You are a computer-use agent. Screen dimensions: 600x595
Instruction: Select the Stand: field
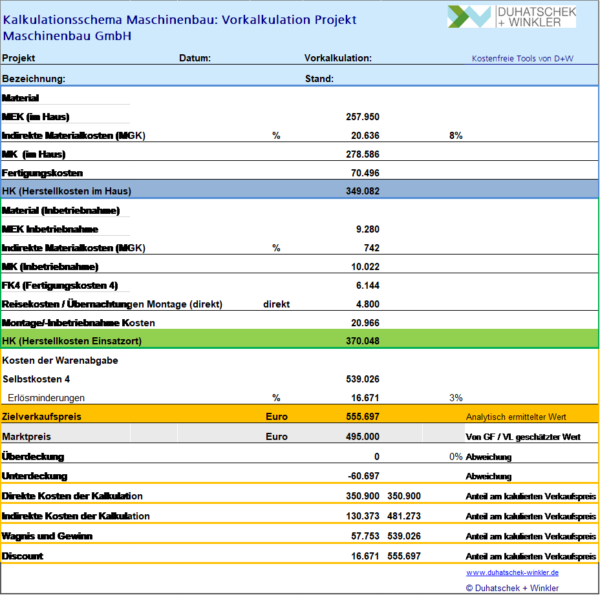pyautogui.click(x=318, y=78)
